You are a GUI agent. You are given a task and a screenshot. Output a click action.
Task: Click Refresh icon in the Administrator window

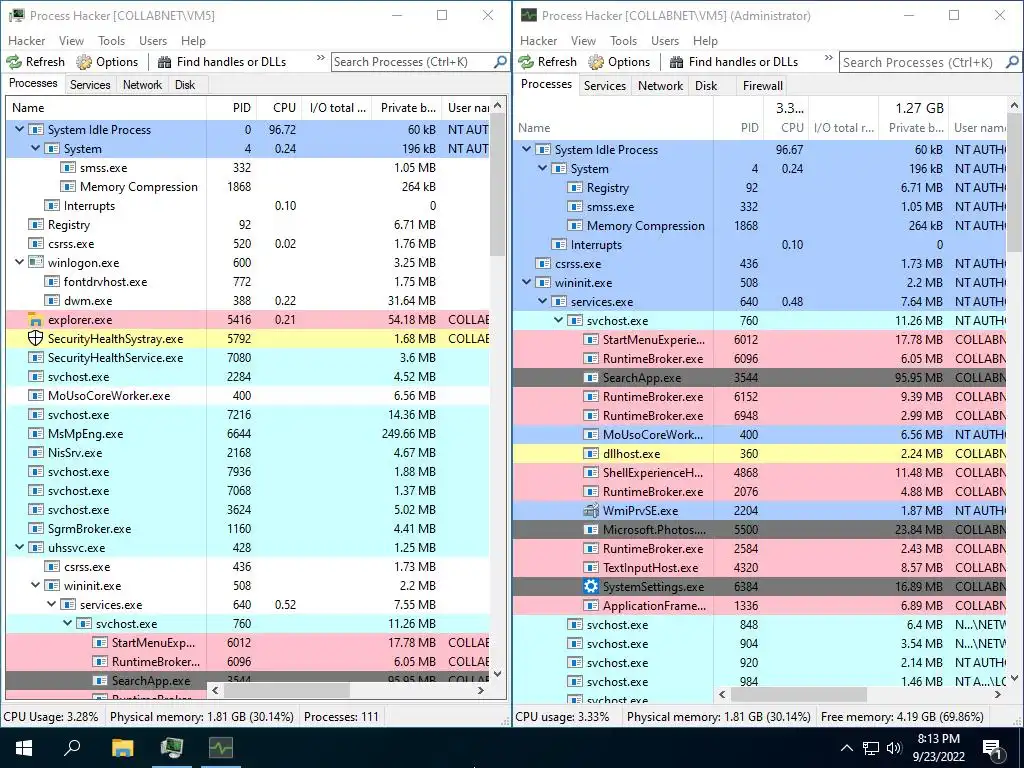(526, 62)
